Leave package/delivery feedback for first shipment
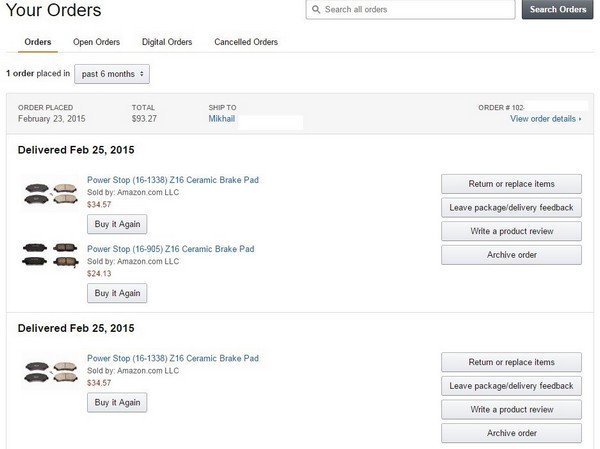The image size is (600, 449). point(511,207)
